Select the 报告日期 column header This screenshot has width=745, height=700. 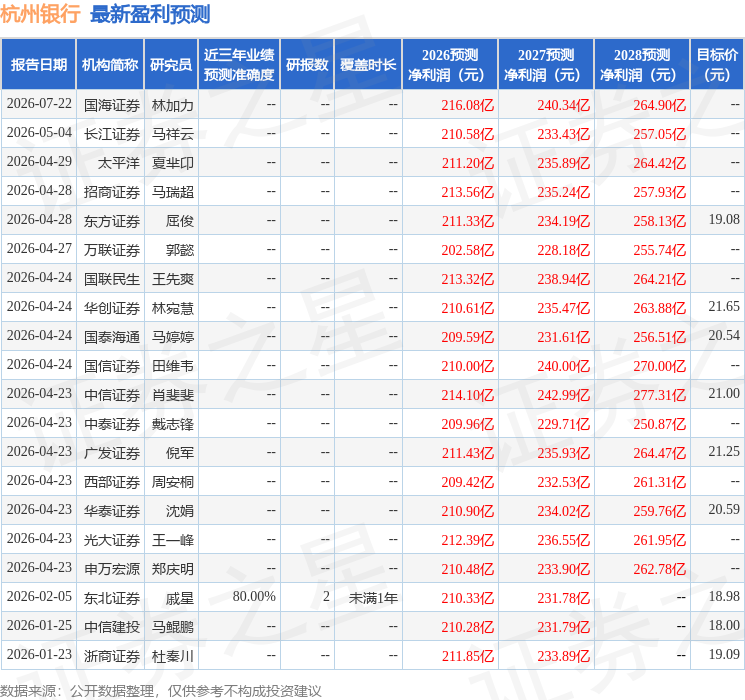pyautogui.click(x=38, y=65)
